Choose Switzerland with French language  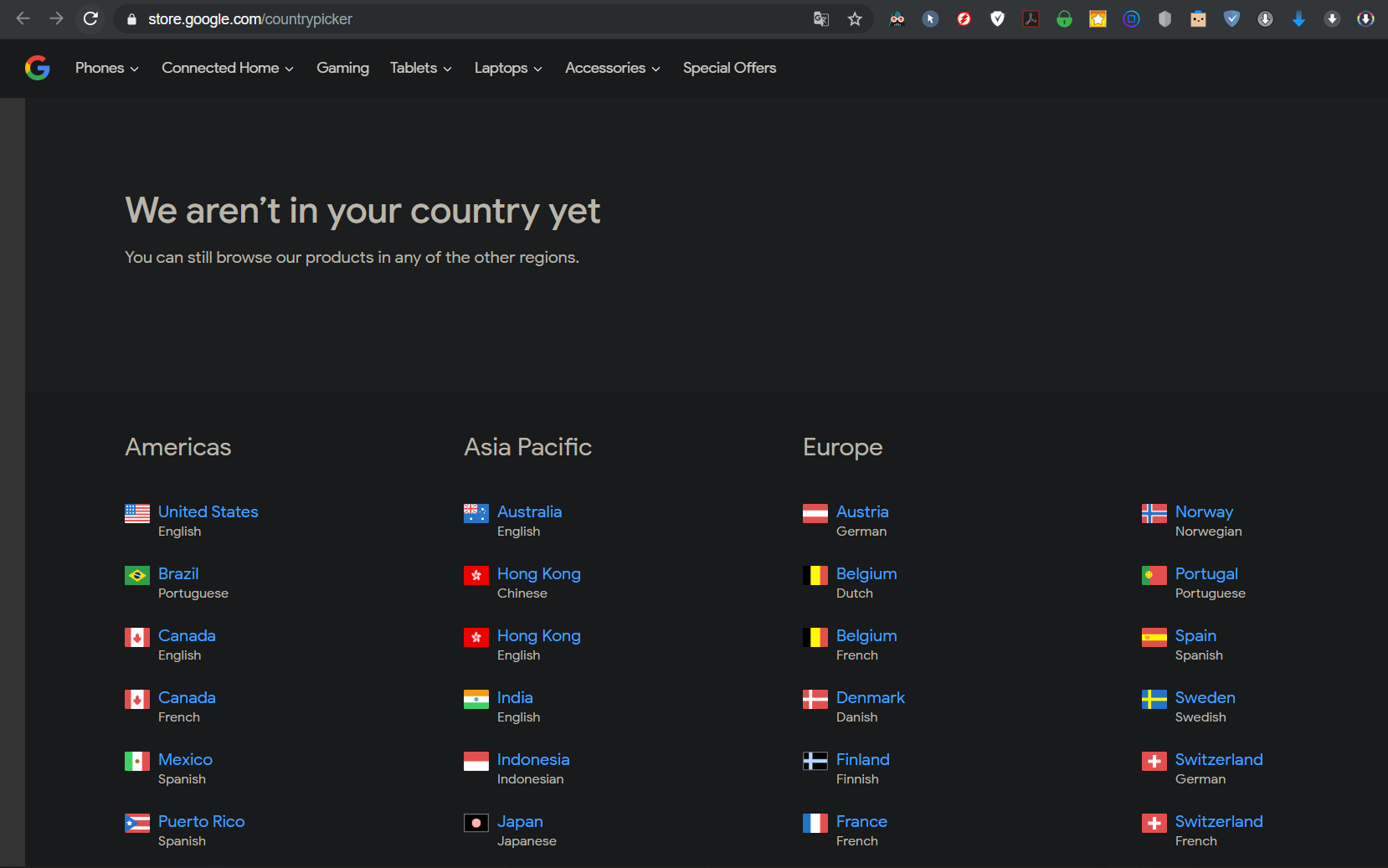pyautogui.click(x=1219, y=821)
